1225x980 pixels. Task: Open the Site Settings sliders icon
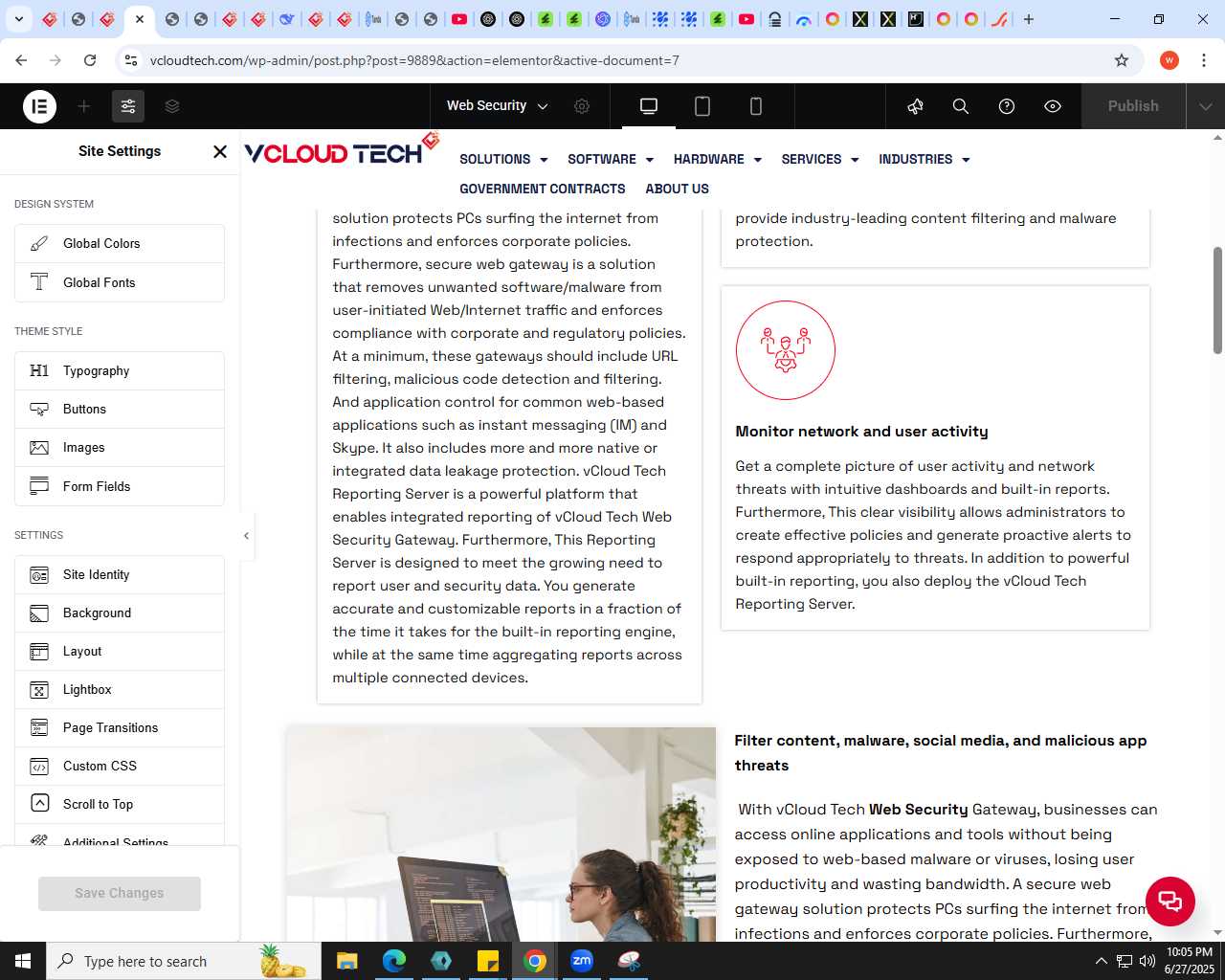tap(128, 106)
